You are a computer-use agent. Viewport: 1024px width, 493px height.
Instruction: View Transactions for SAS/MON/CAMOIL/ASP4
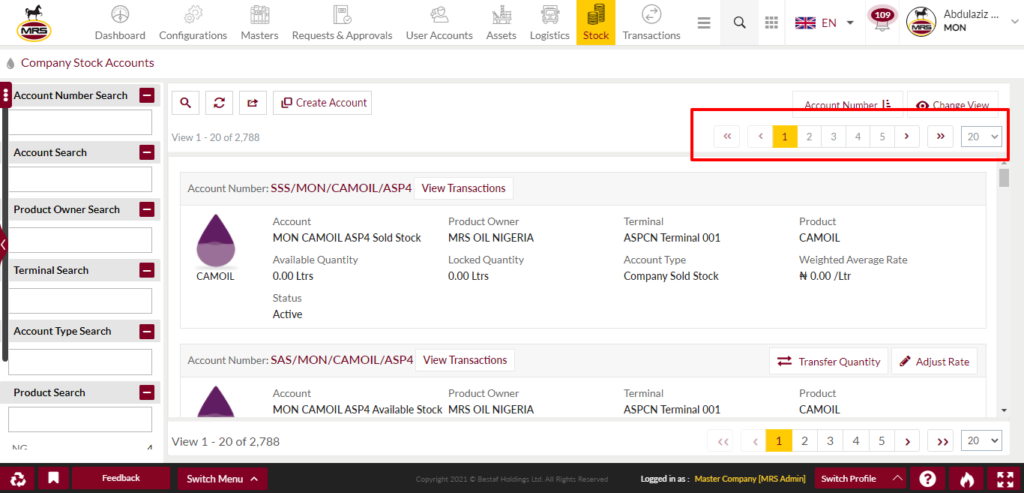pyautogui.click(x=465, y=360)
